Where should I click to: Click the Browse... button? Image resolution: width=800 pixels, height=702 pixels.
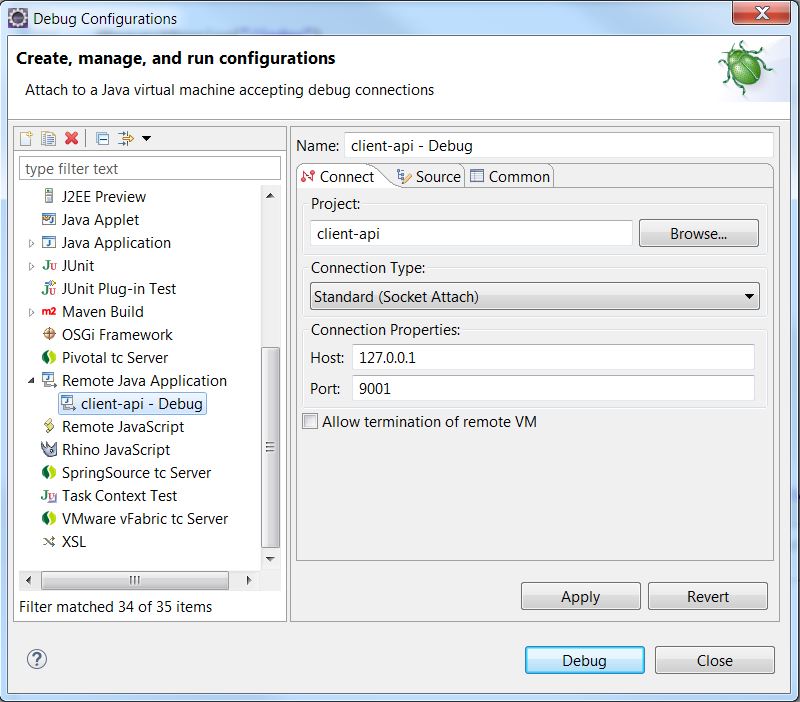pos(698,234)
